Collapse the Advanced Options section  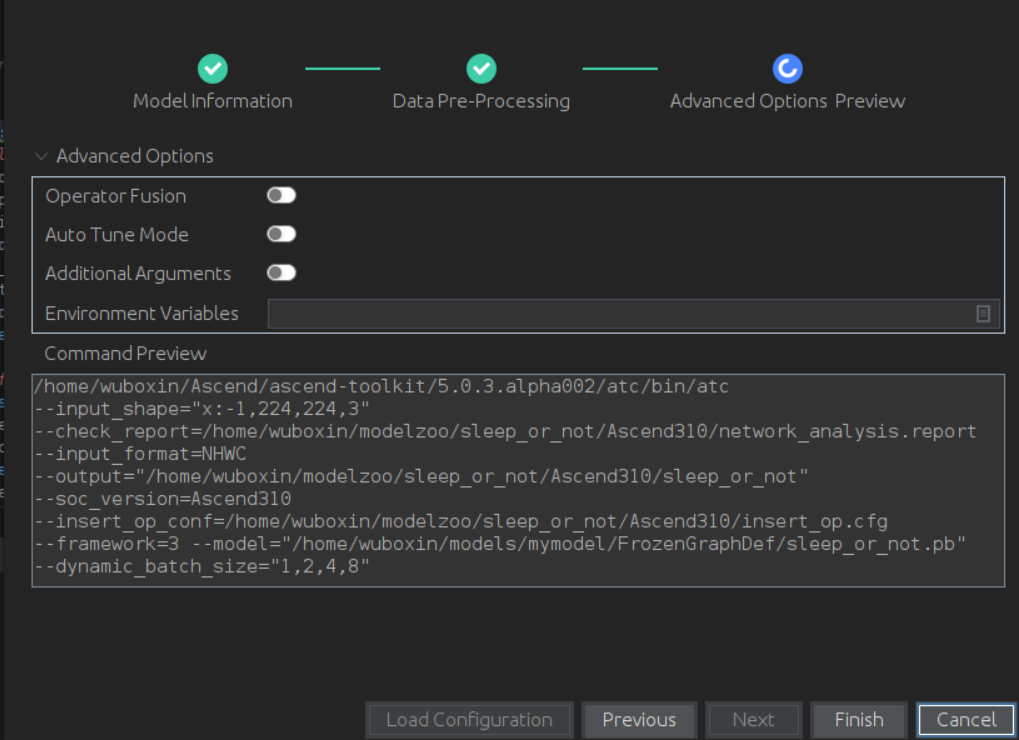(x=42, y=156)
